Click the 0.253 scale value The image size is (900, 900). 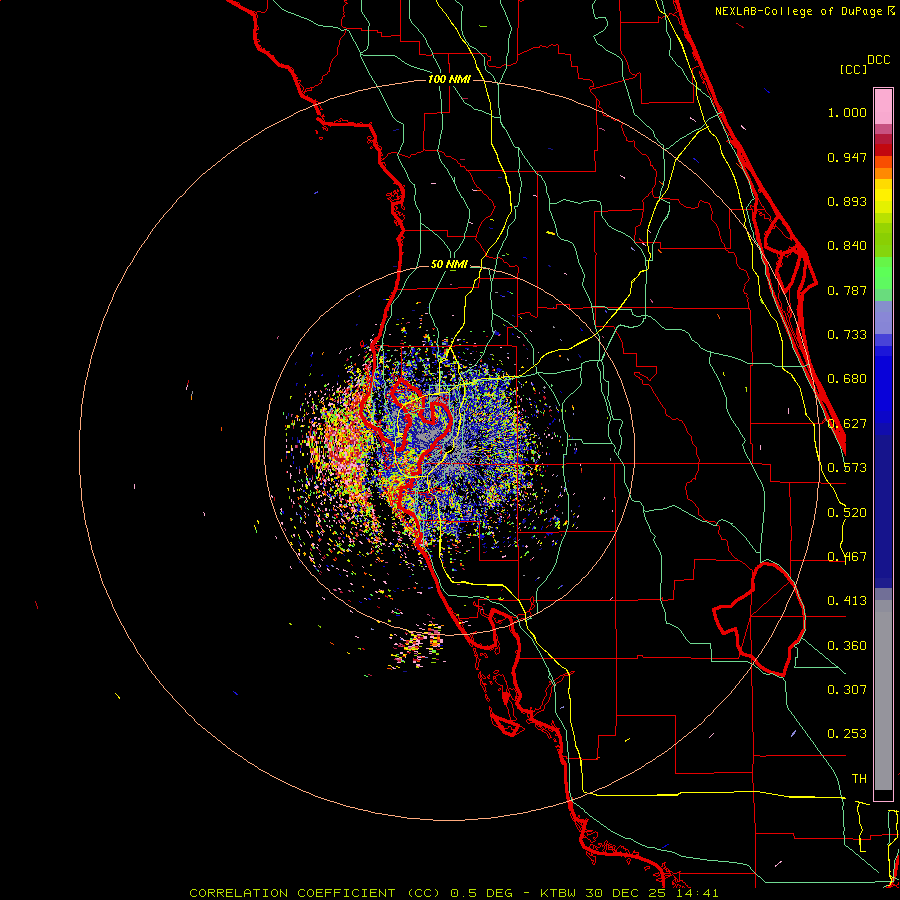[847, 734]
